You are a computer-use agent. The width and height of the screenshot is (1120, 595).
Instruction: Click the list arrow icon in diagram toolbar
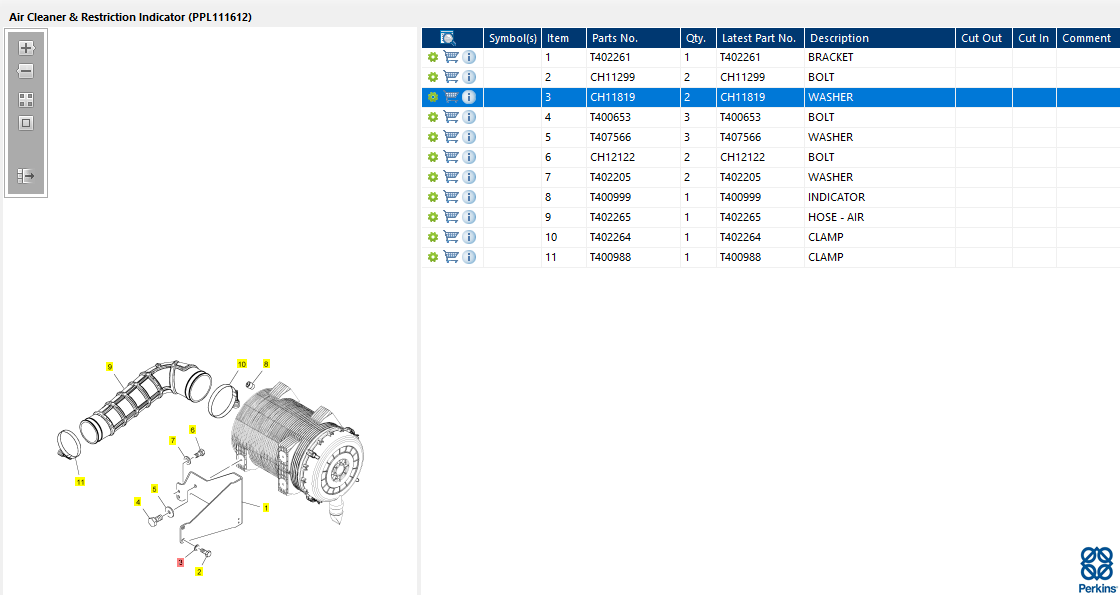point(26,176)
